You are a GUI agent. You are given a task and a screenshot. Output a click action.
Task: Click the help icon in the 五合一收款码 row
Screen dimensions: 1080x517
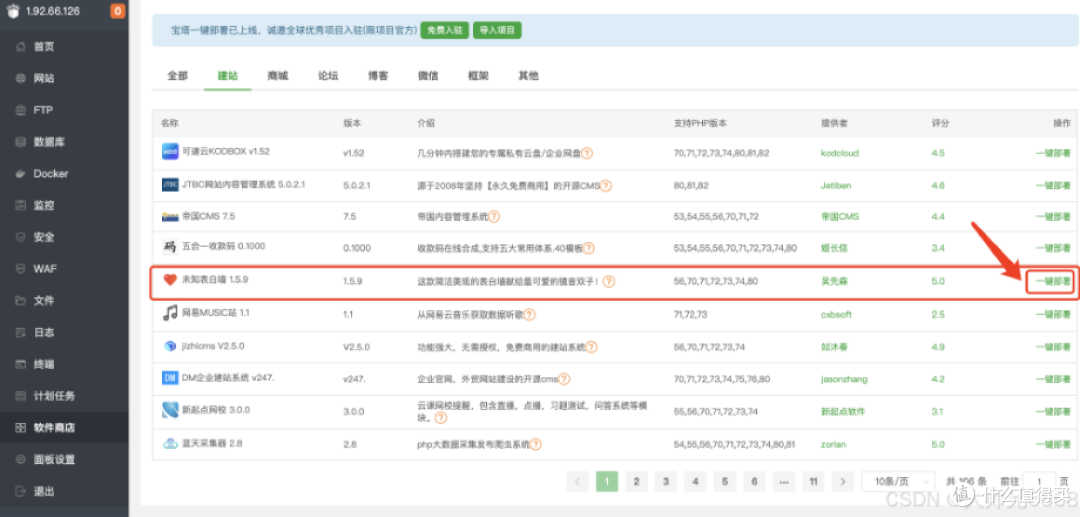click(x=588, y=248)
